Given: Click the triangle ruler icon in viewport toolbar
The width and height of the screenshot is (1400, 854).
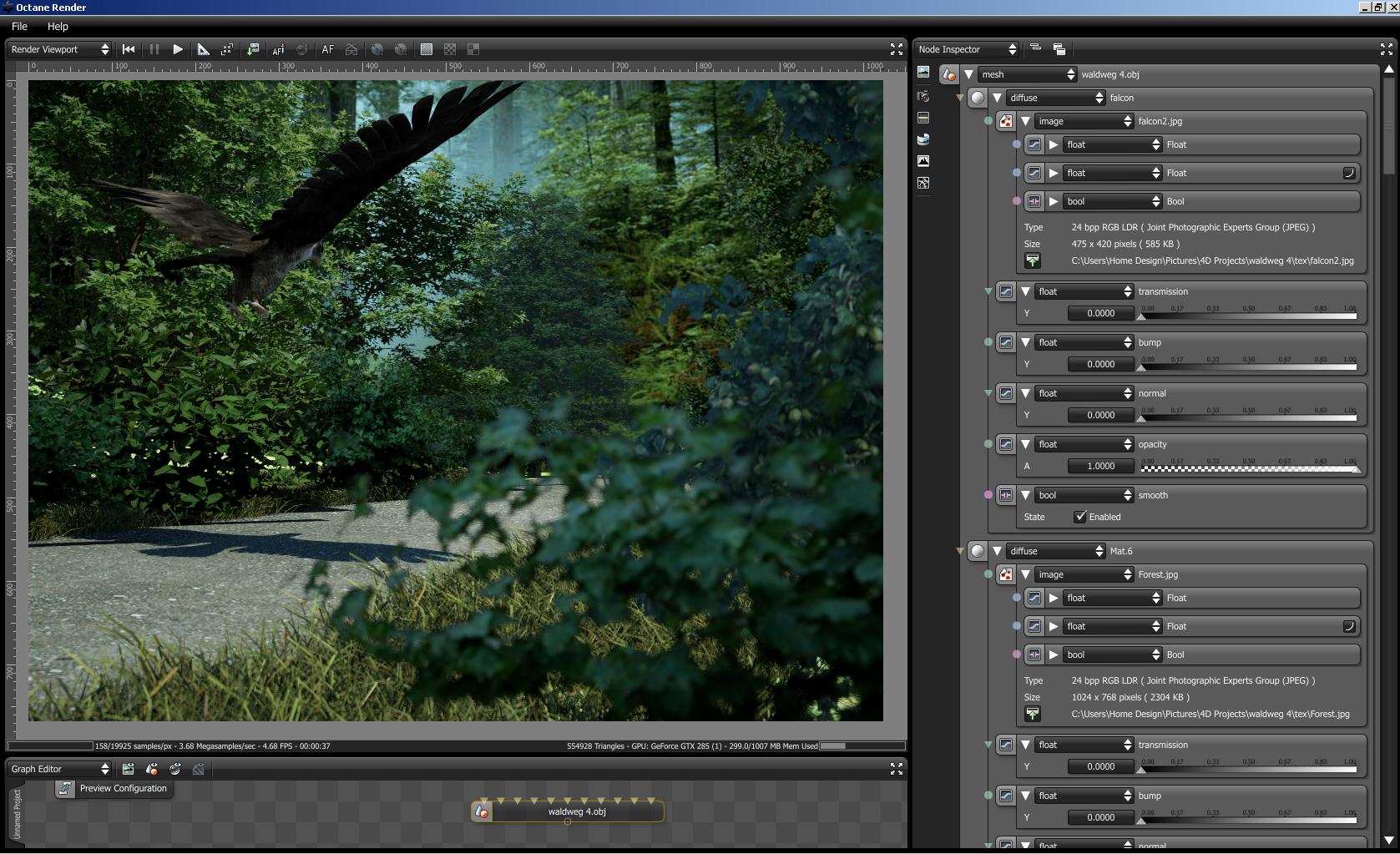Looking at the screenshot, I should click(203, 49).
